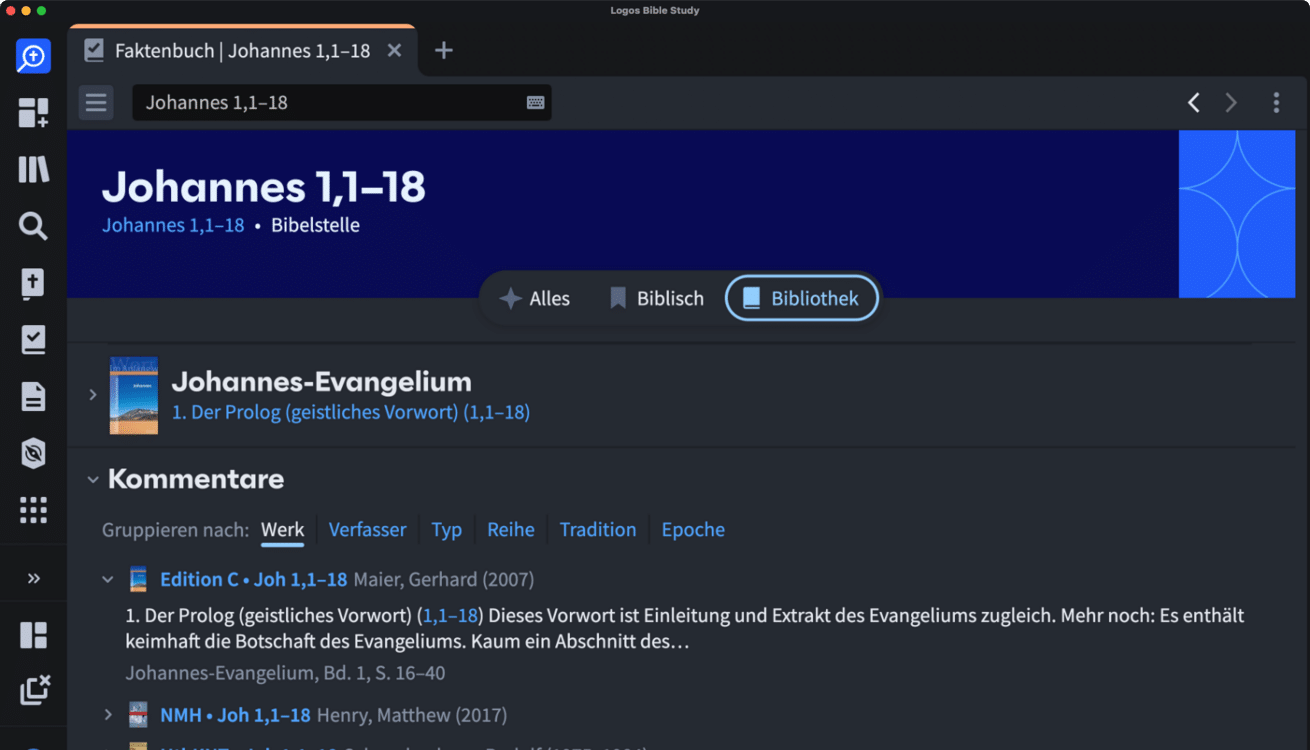Image resolution: width=1310 pixels, height=750 pixels.
Task: Select the Bibliothek filter
Action: (801, 298)
